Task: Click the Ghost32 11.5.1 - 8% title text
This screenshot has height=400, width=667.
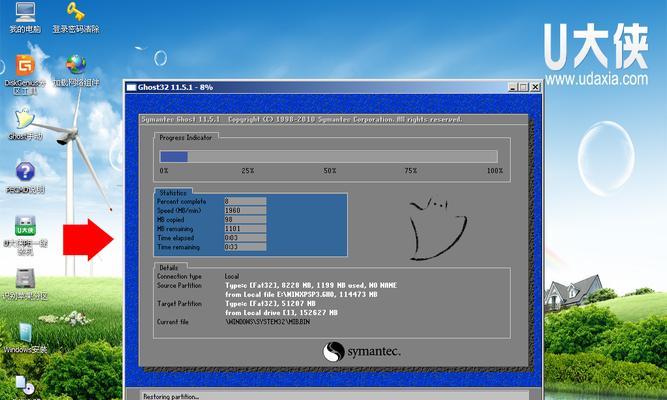Action: [175, 87]
